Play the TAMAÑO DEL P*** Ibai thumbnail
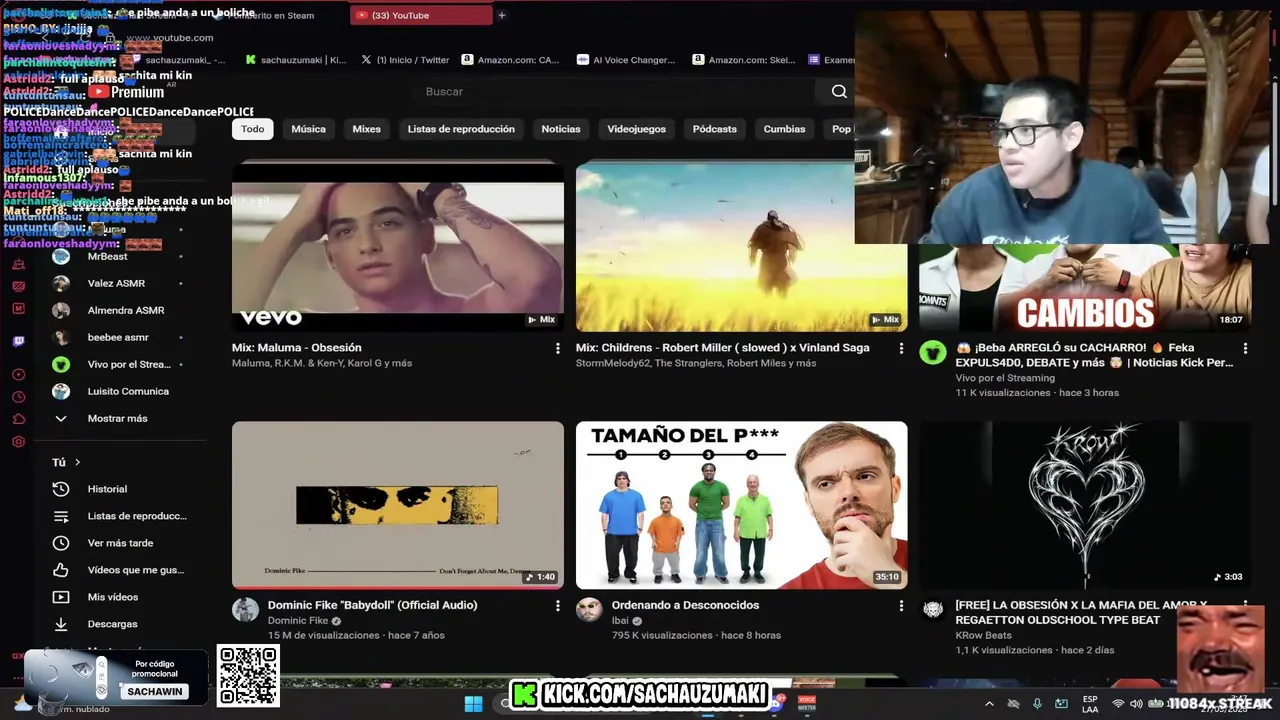Image resolution: width=1280 pixels, height=720 pixels. 742,505
